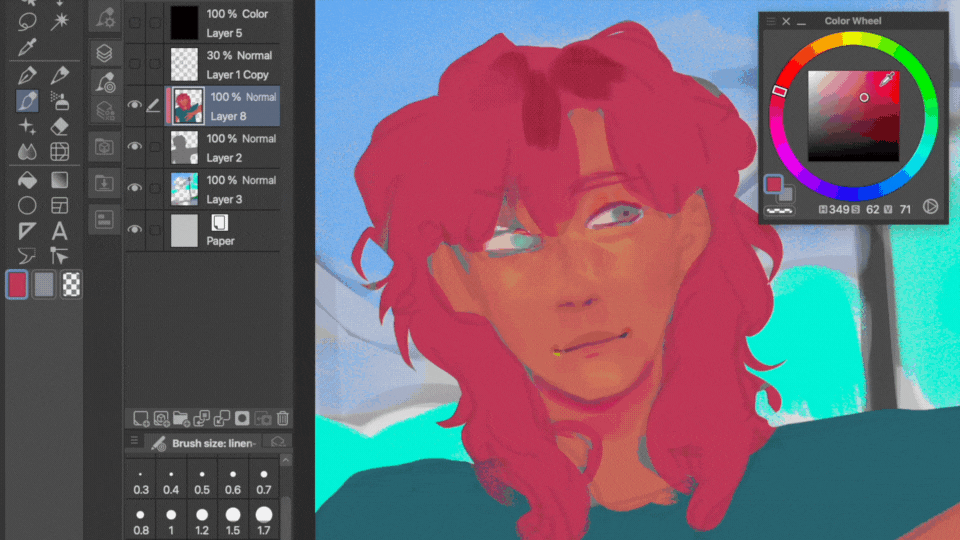Switch color space with the round arrow button

pos(930,207)
